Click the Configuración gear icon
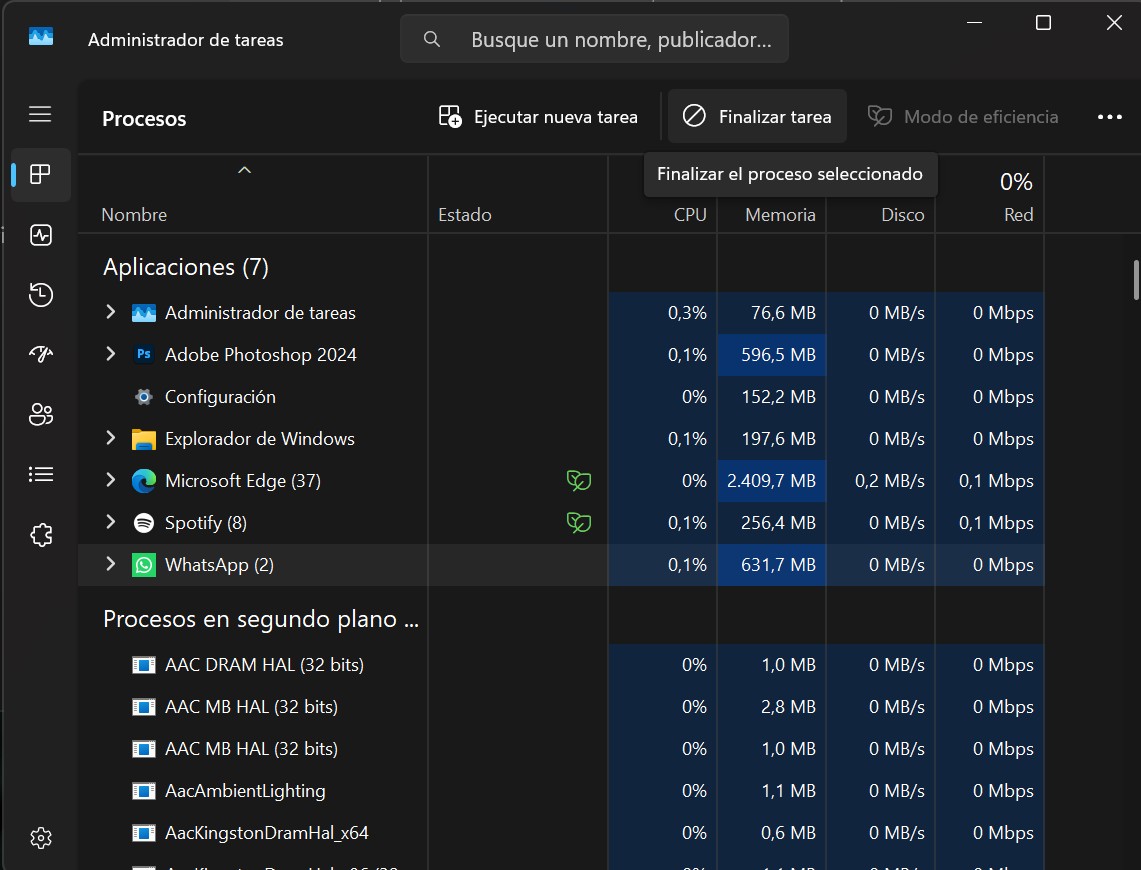Viewport: 1141px width, 870px height. click(144, 396)
